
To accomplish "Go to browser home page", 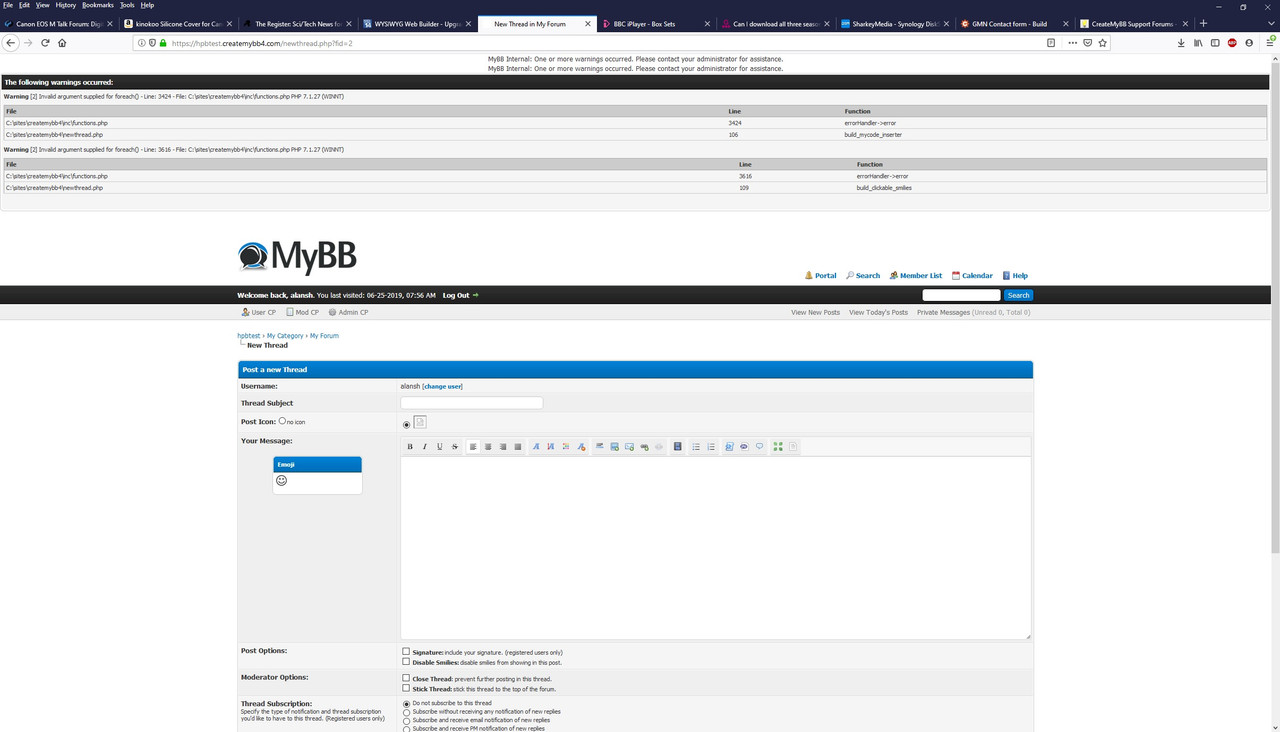I will (x=62, y=43).
